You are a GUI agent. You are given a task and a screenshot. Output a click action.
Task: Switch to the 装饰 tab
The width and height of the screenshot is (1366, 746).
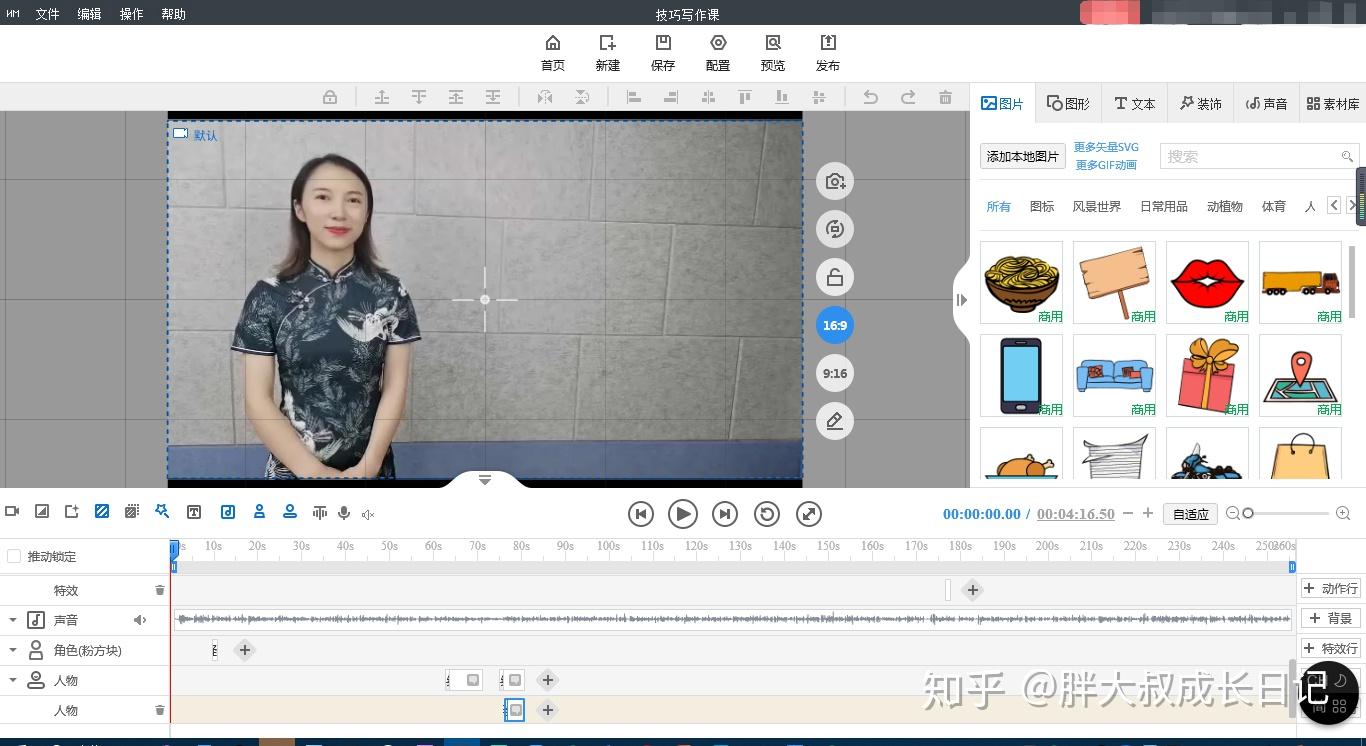tap(1201, 103)
